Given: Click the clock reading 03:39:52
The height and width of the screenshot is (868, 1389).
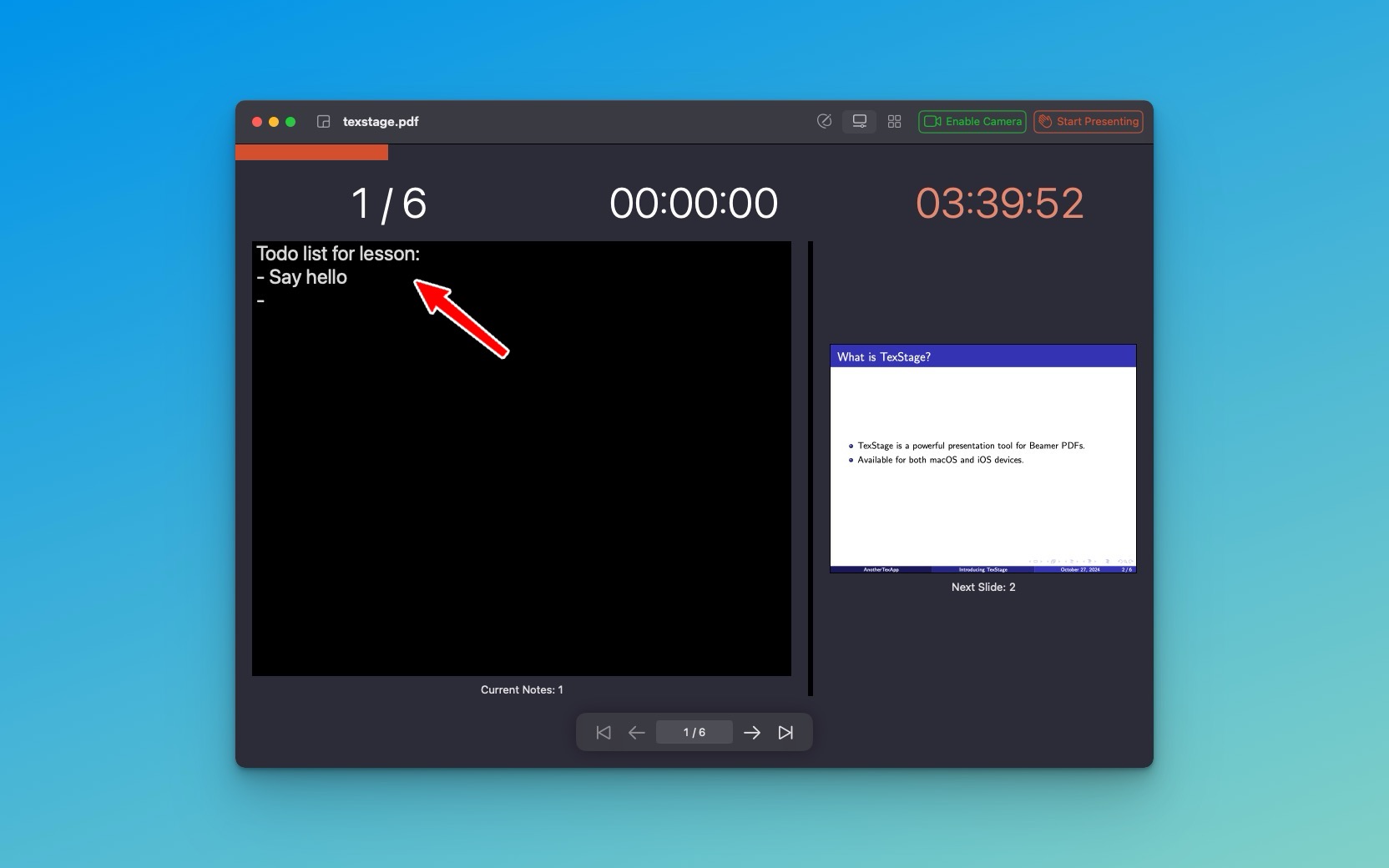Looking at the screenshot, I should [x=1000, y=203].
